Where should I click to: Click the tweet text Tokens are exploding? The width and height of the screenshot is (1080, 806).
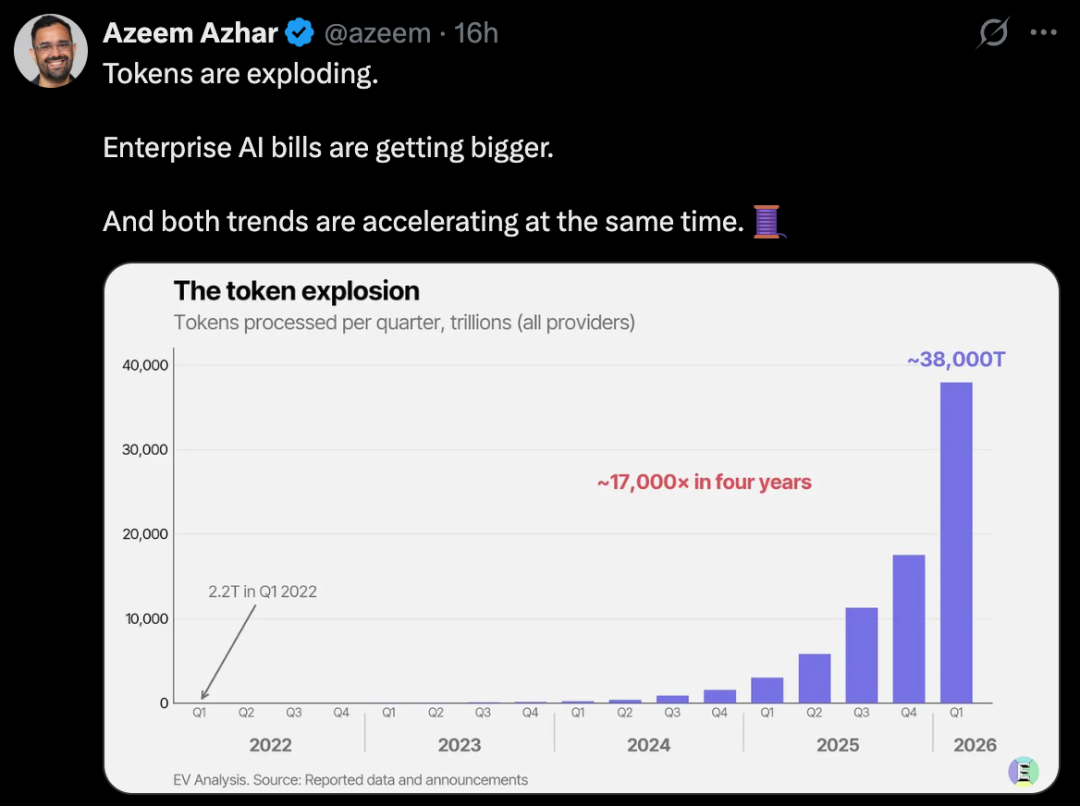(240, 74)
